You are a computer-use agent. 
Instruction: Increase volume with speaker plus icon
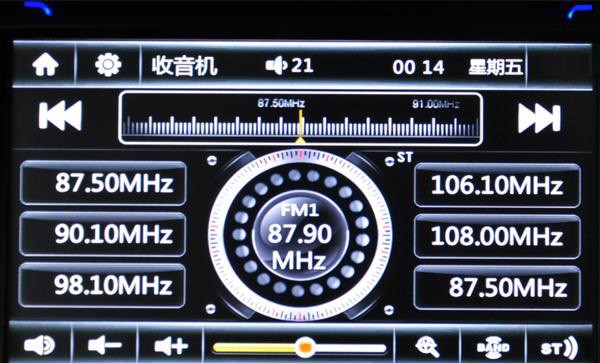click(171, 346)
